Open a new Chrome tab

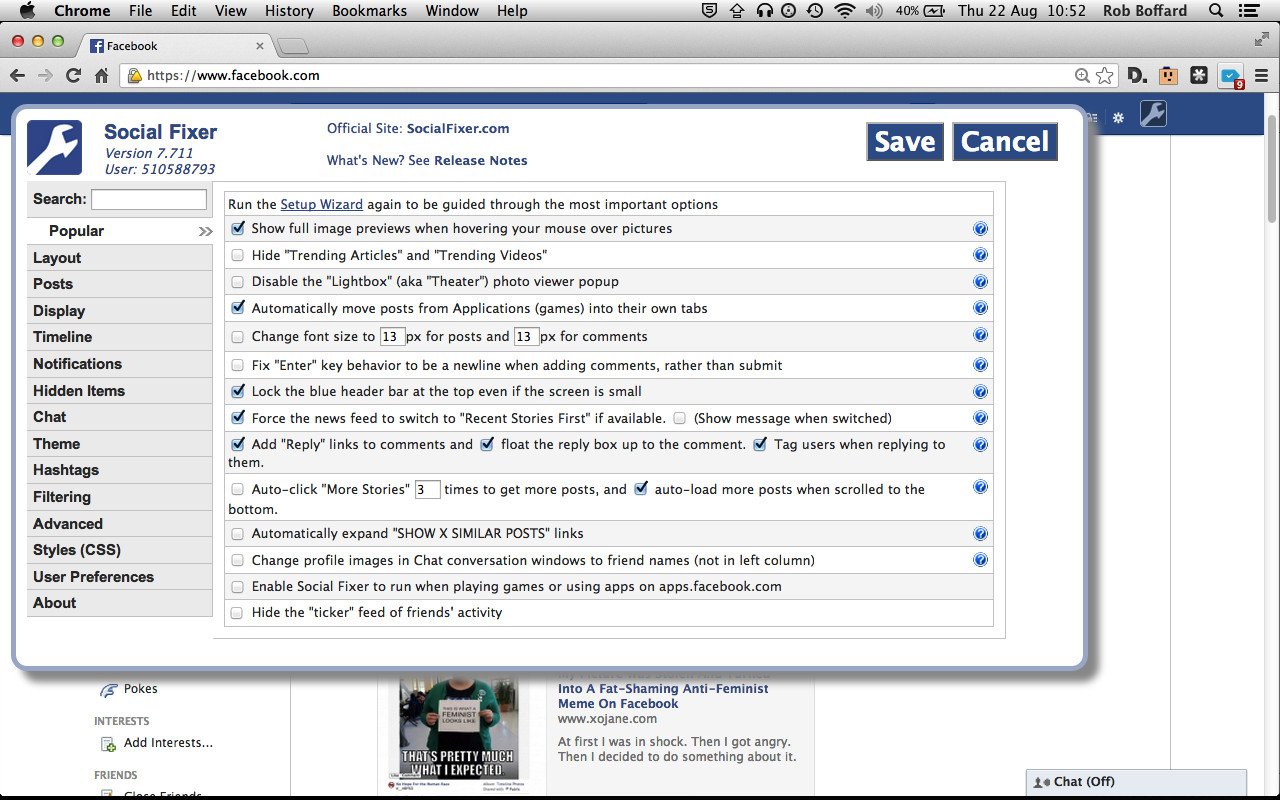pos(293,46)
